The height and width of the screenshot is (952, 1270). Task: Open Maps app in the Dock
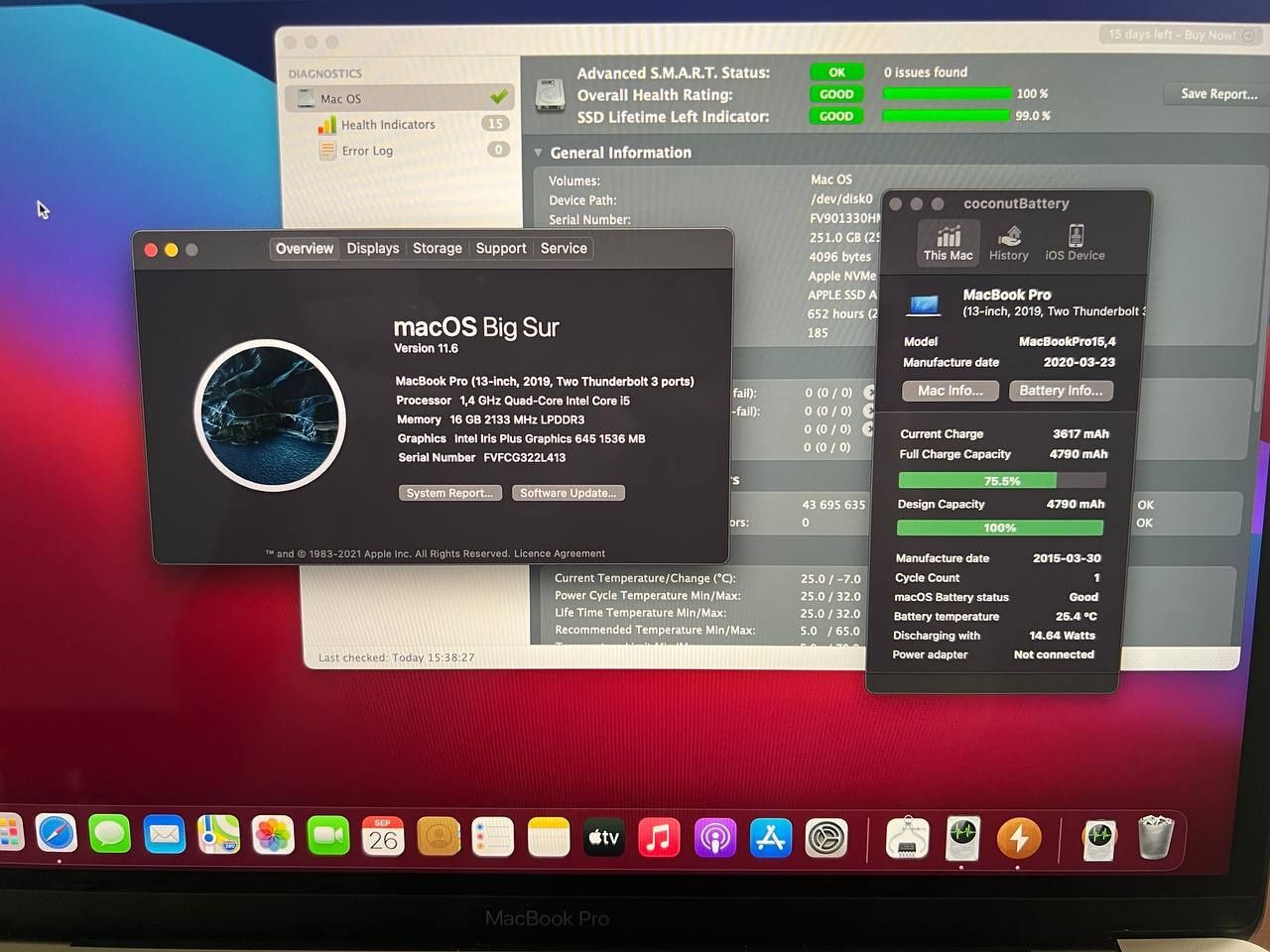click(x=218, y=835)
